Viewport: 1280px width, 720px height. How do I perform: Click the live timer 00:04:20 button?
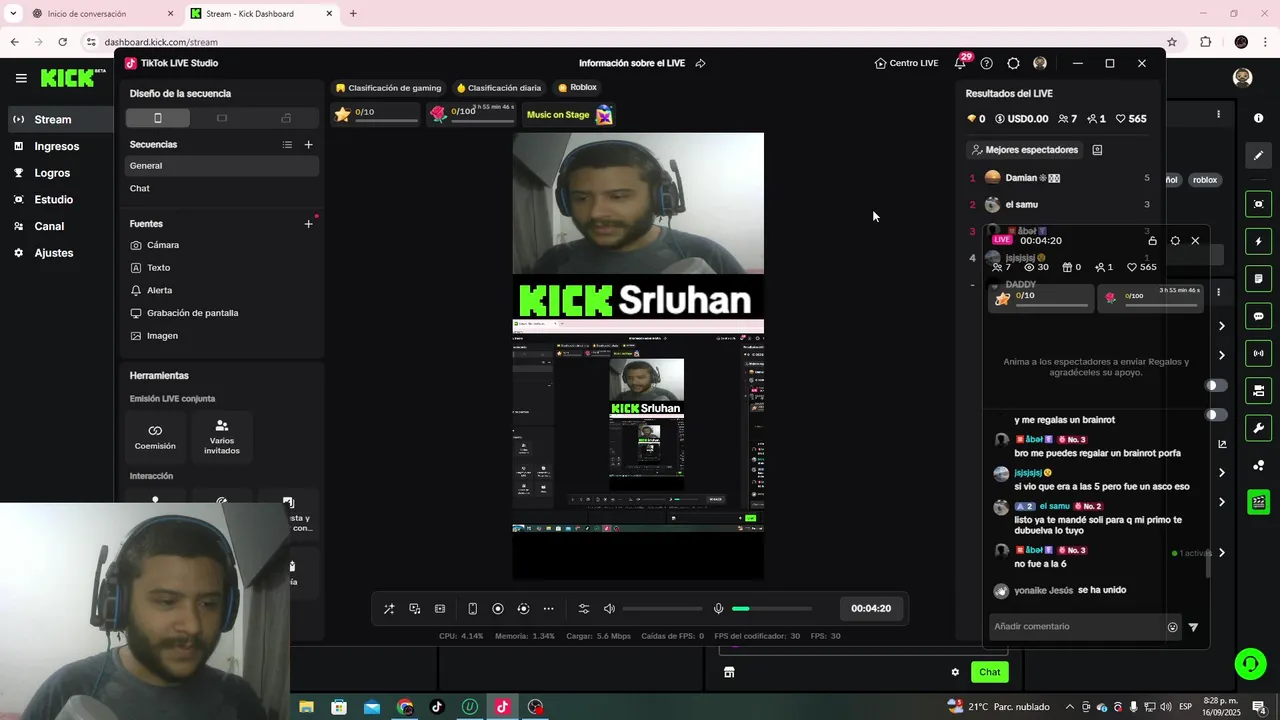(871, 608)
